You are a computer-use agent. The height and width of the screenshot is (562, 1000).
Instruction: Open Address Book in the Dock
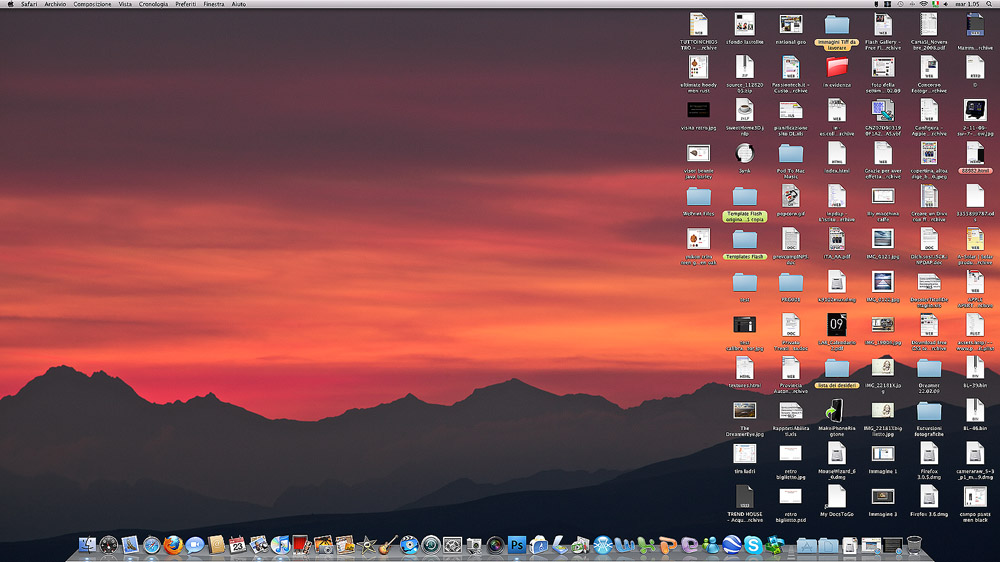coord(216,545)
